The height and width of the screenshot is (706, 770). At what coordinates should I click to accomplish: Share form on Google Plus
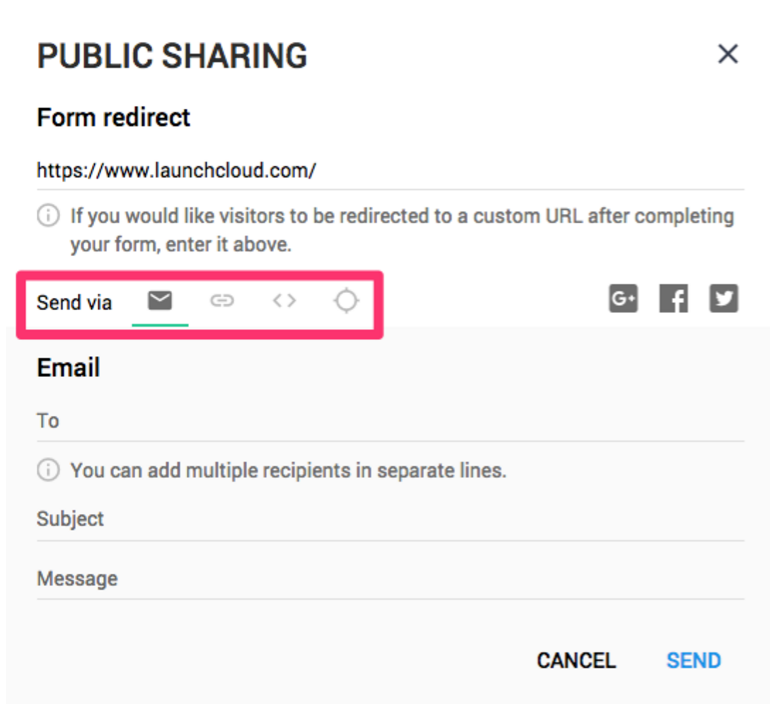click(x=623, y=298)
